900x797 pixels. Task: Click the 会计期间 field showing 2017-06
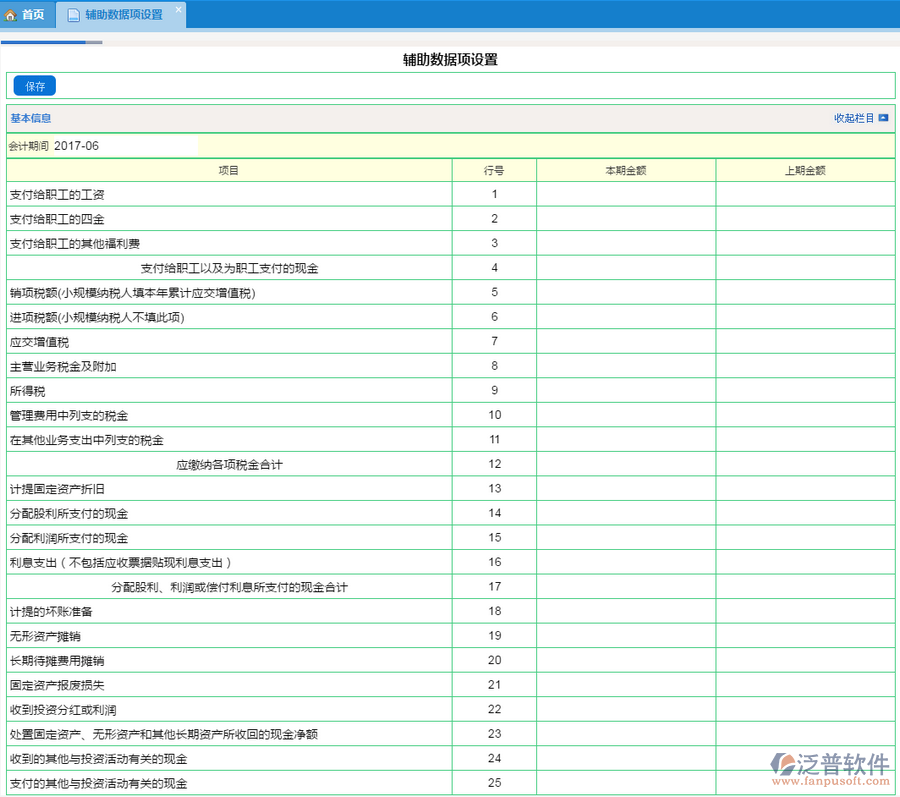tap(124, 146)
